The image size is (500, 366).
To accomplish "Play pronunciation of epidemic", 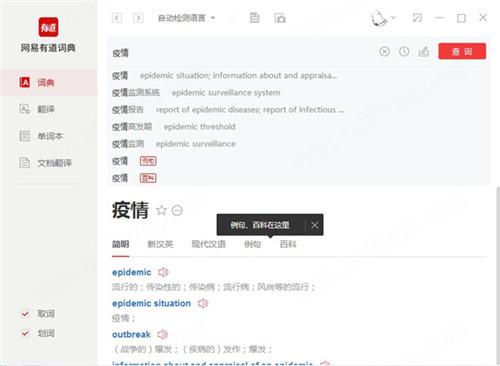I will 163,272.
